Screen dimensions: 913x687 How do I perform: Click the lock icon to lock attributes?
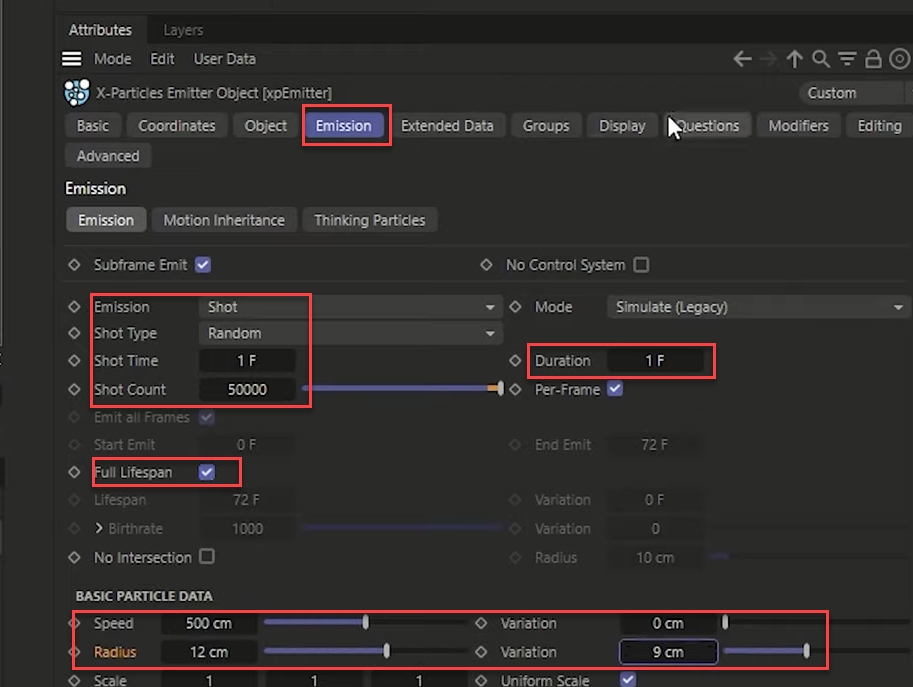pos(871,59)
